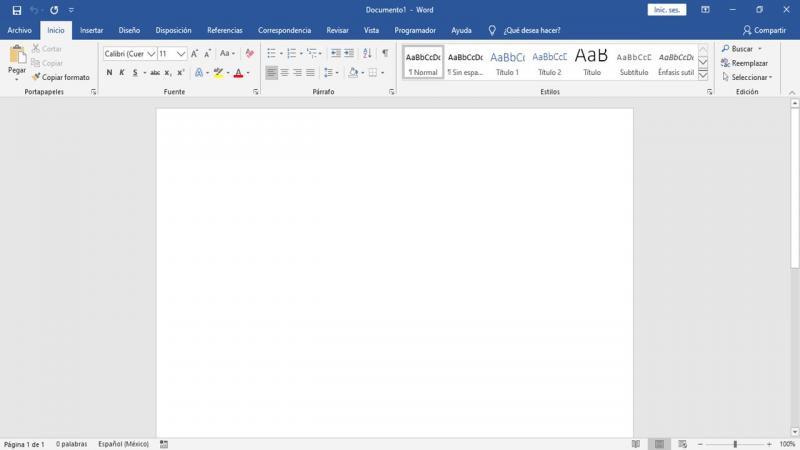Toggle italic (K) formatting
Image resolution: width=800 pixels, height=450 pixels.
pos(122,73)
